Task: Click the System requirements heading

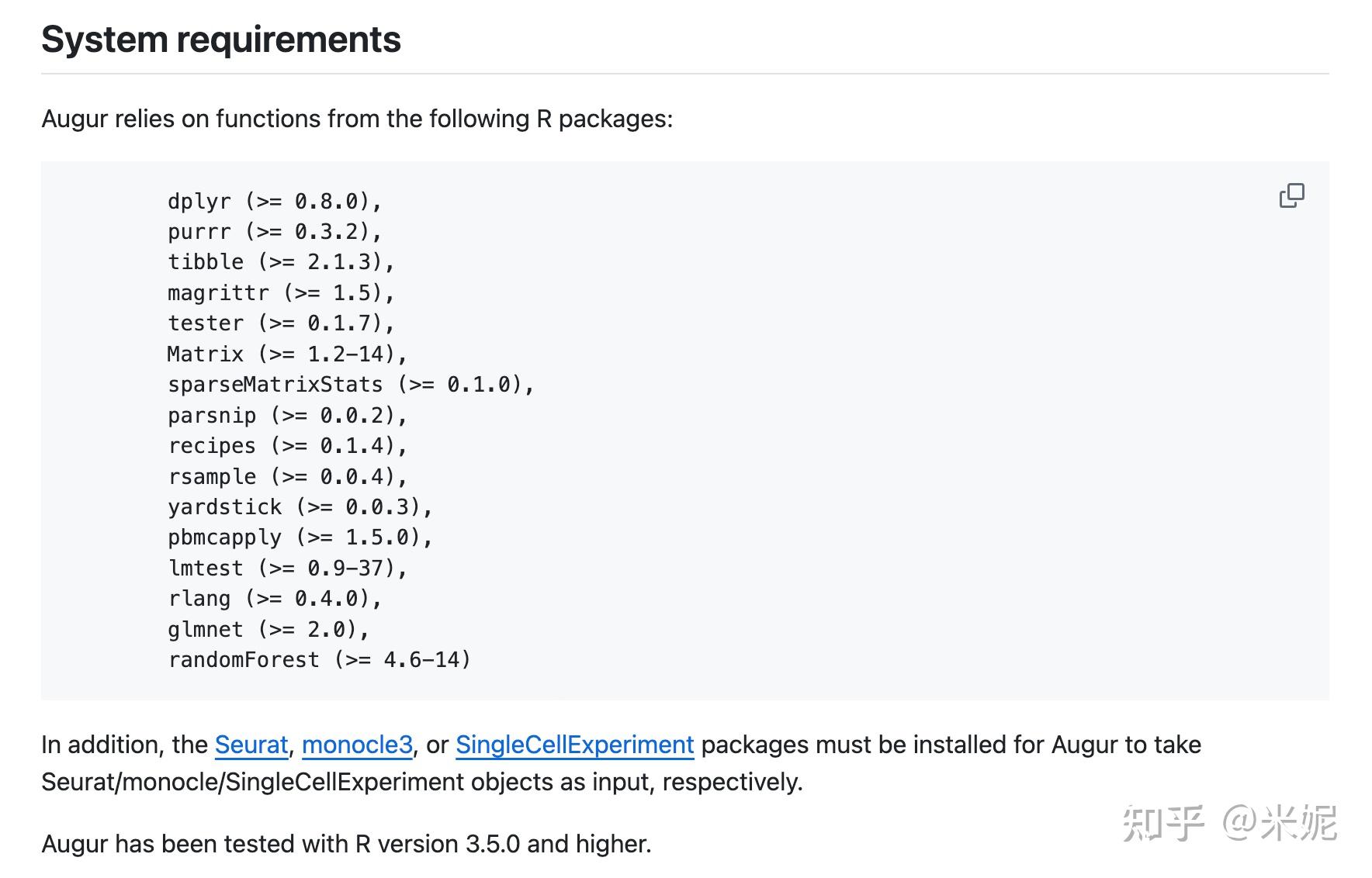Action: click(x=221, y=40)
